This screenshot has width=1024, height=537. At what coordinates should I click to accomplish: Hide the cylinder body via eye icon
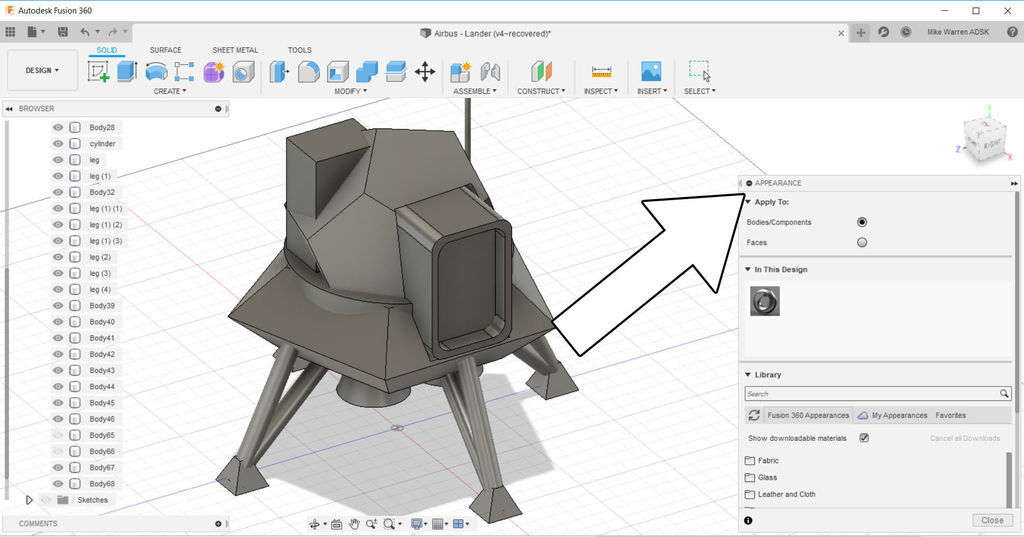coord(58,144)
